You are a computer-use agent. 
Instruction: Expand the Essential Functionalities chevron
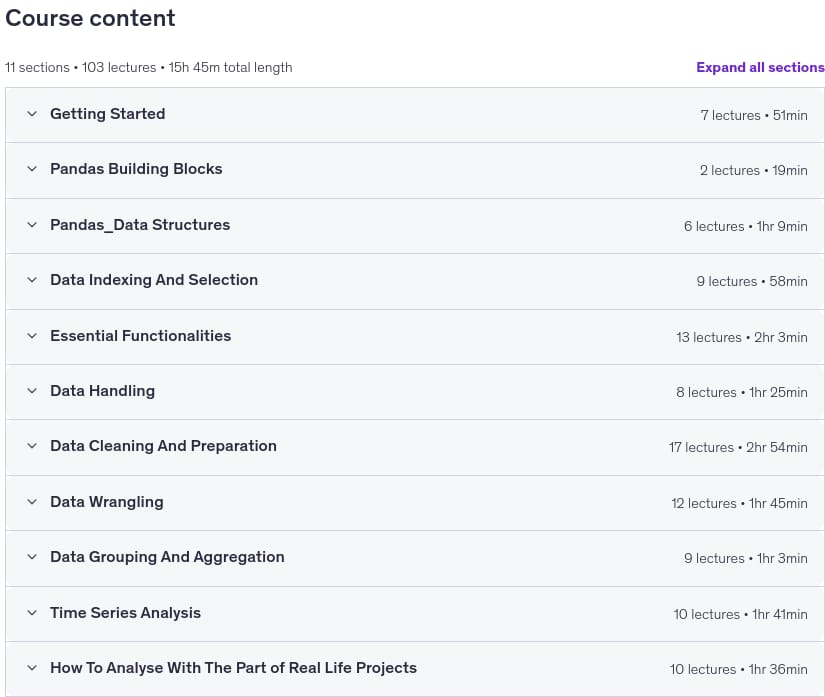coord(32,336)
